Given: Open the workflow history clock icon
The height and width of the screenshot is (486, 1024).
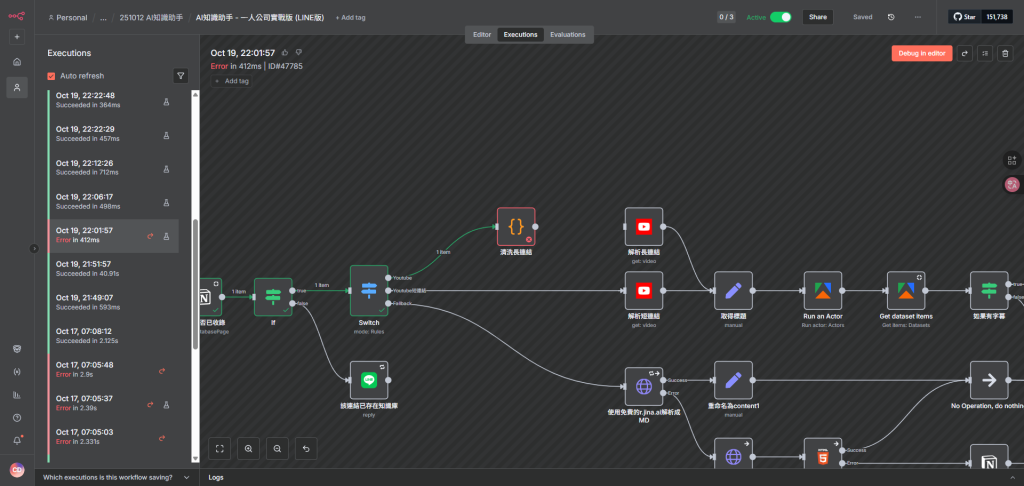Looking at the screenshot, I should coord(891,17).
